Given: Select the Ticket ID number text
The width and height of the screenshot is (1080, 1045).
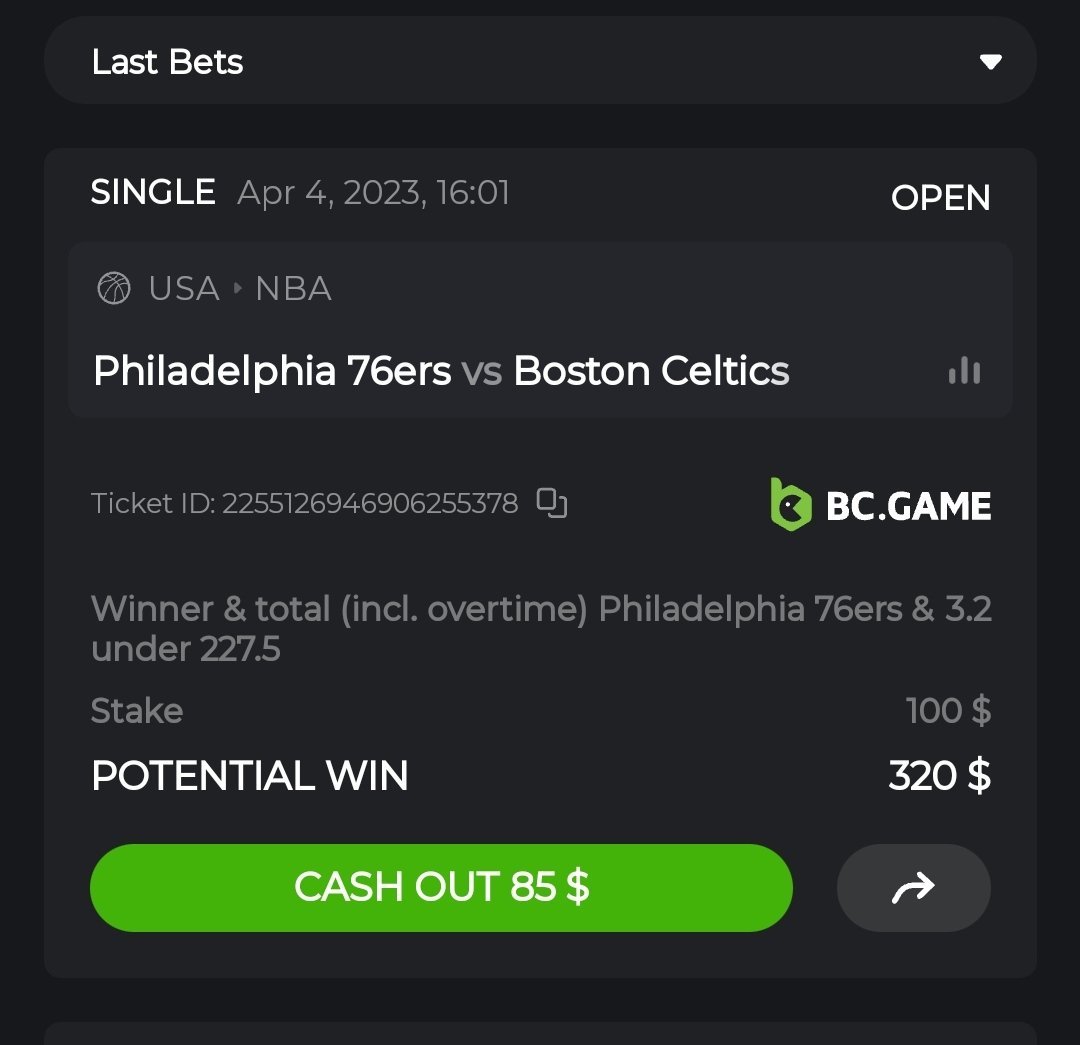Looking at the screenshot, I should 369,503.
